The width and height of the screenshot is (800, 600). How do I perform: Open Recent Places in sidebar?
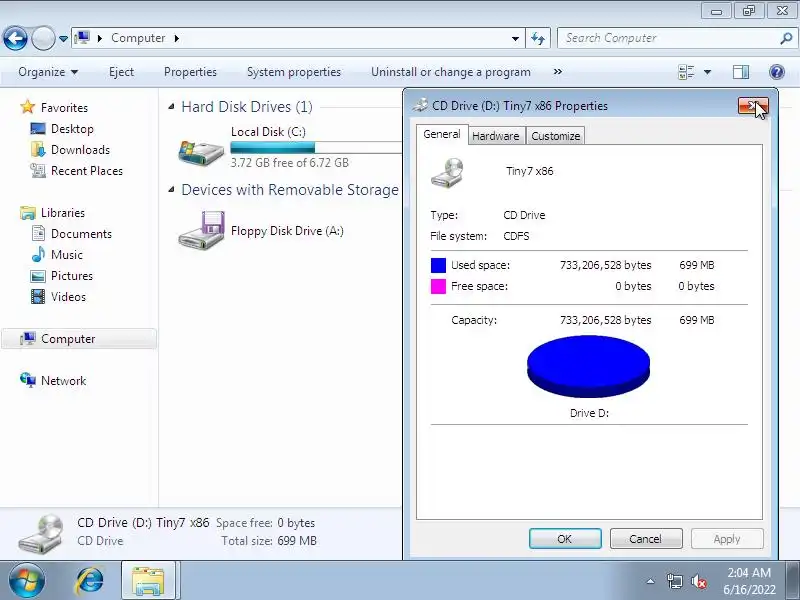tap(87, 170)
